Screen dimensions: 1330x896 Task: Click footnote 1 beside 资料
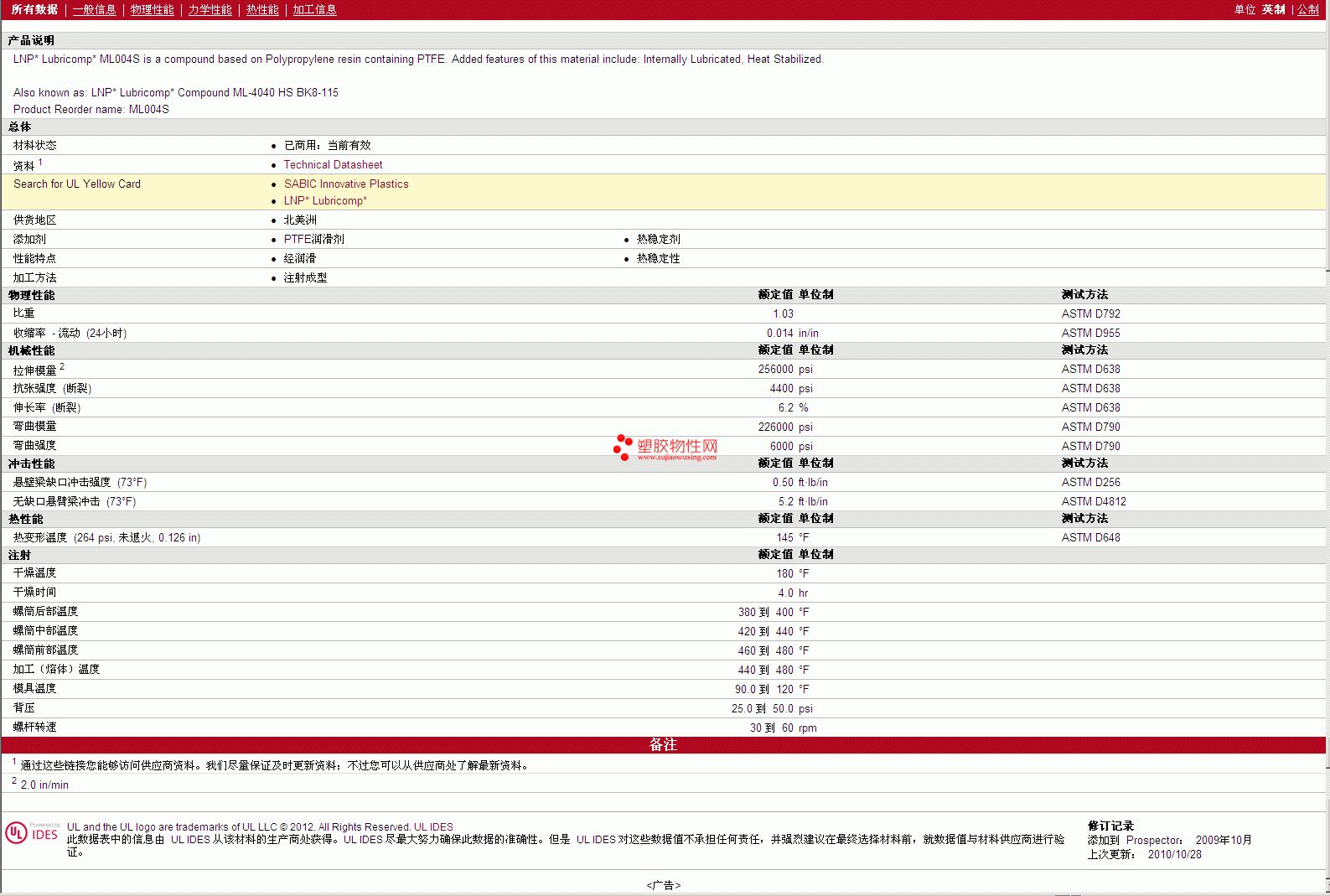pyautogui.click(x=40, y=163)
